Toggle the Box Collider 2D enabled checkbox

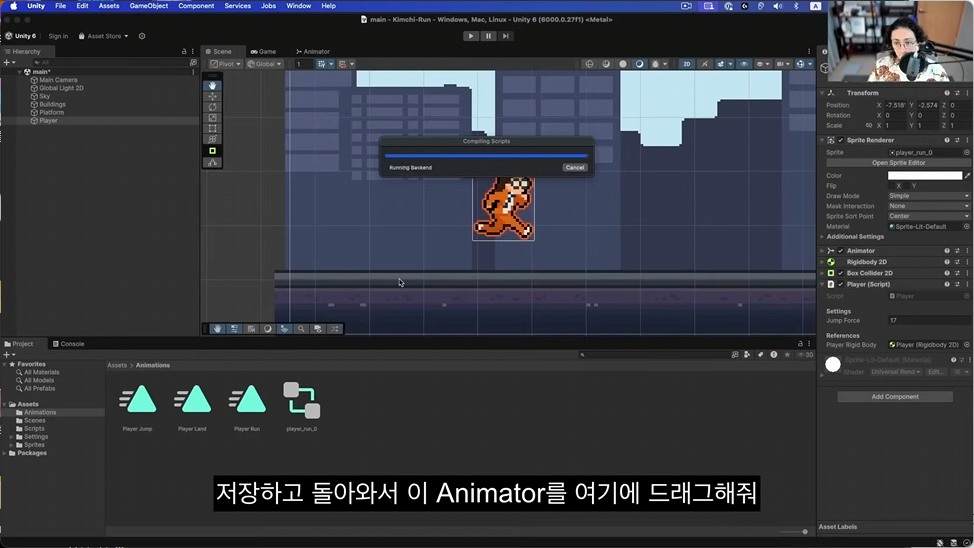point(841,273)
